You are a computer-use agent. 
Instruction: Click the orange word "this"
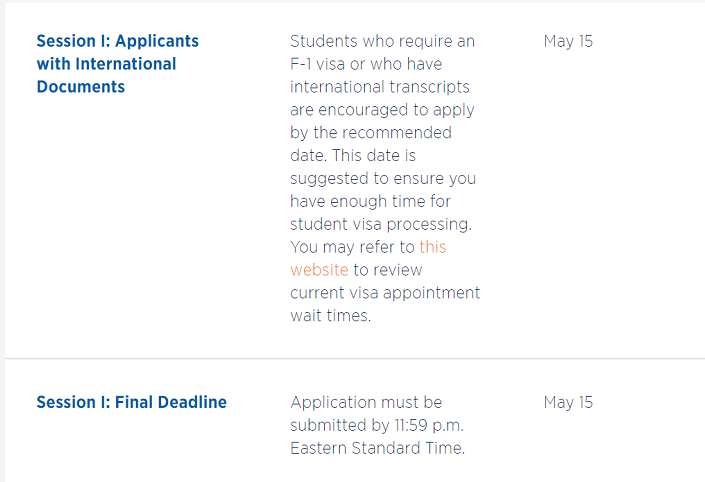click(x=433, y=247)
